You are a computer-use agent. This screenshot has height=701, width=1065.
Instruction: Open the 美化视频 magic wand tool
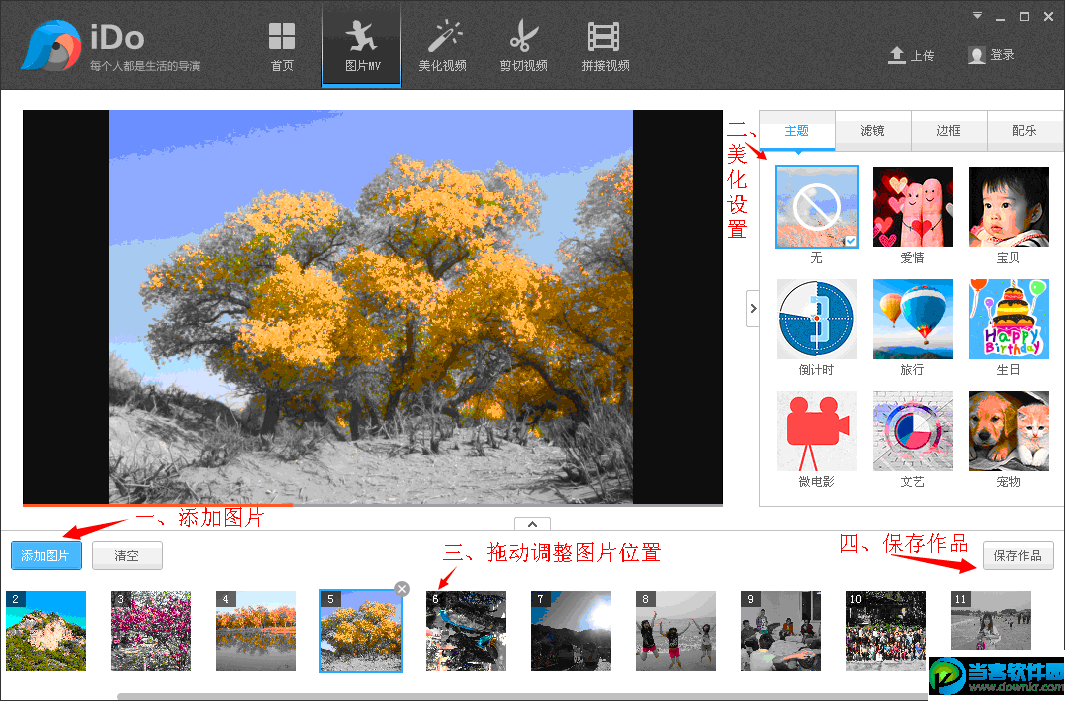(443, 46)
